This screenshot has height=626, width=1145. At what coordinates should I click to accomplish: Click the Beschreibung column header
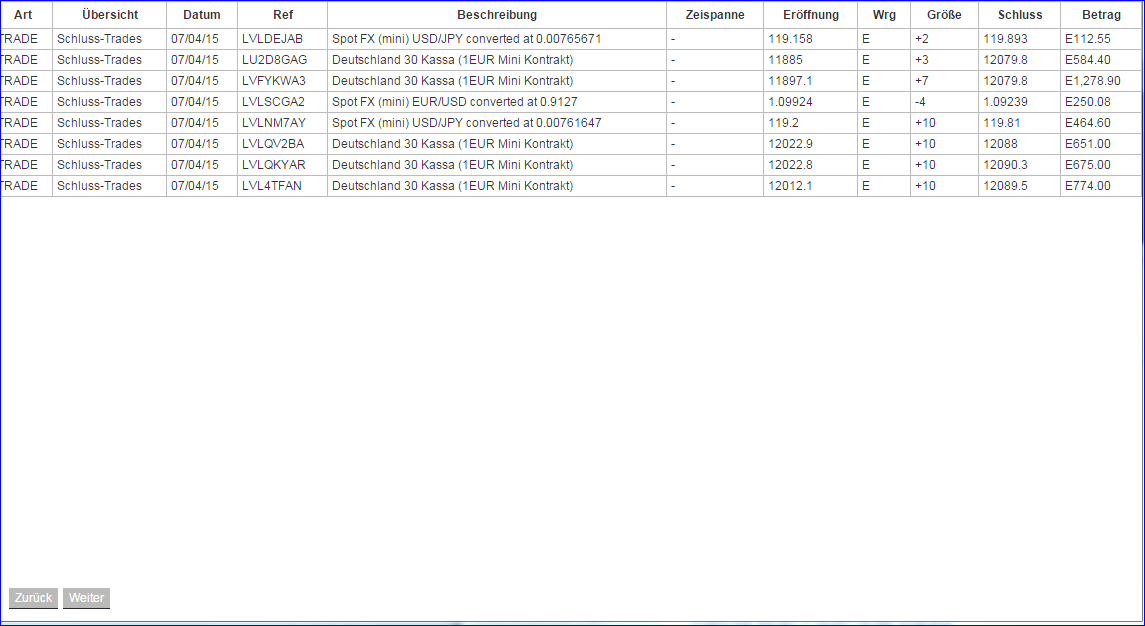click(x=497, y=14)
